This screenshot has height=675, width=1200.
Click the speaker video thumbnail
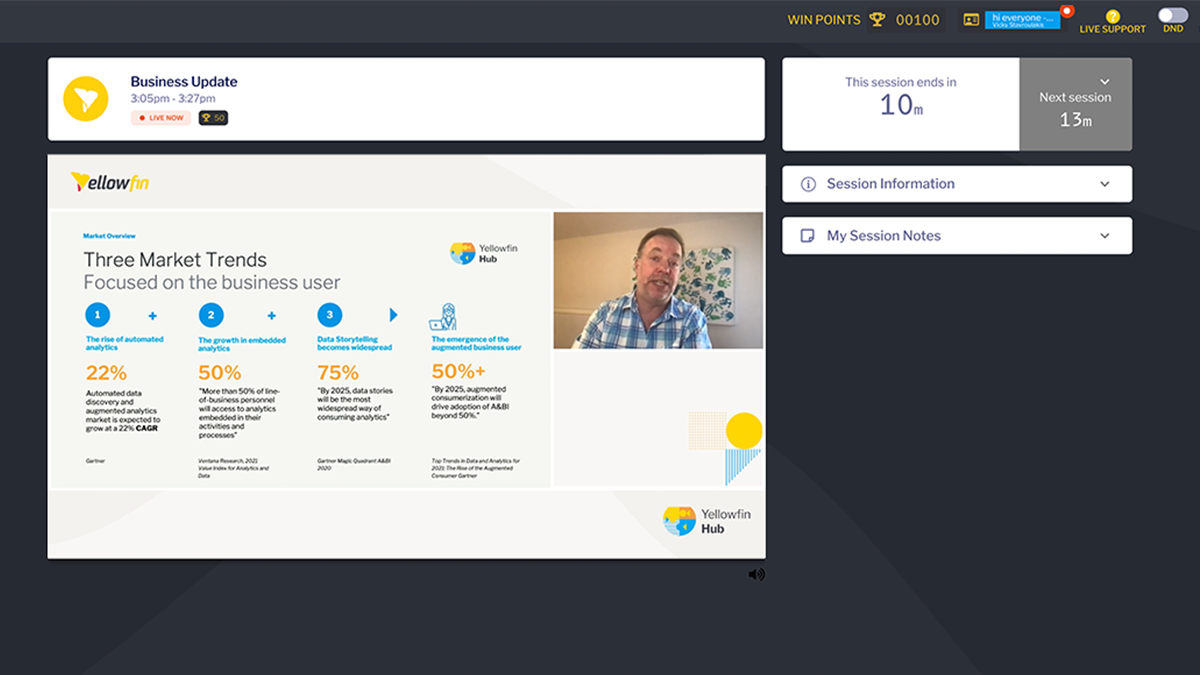click(x=658, y=281)
